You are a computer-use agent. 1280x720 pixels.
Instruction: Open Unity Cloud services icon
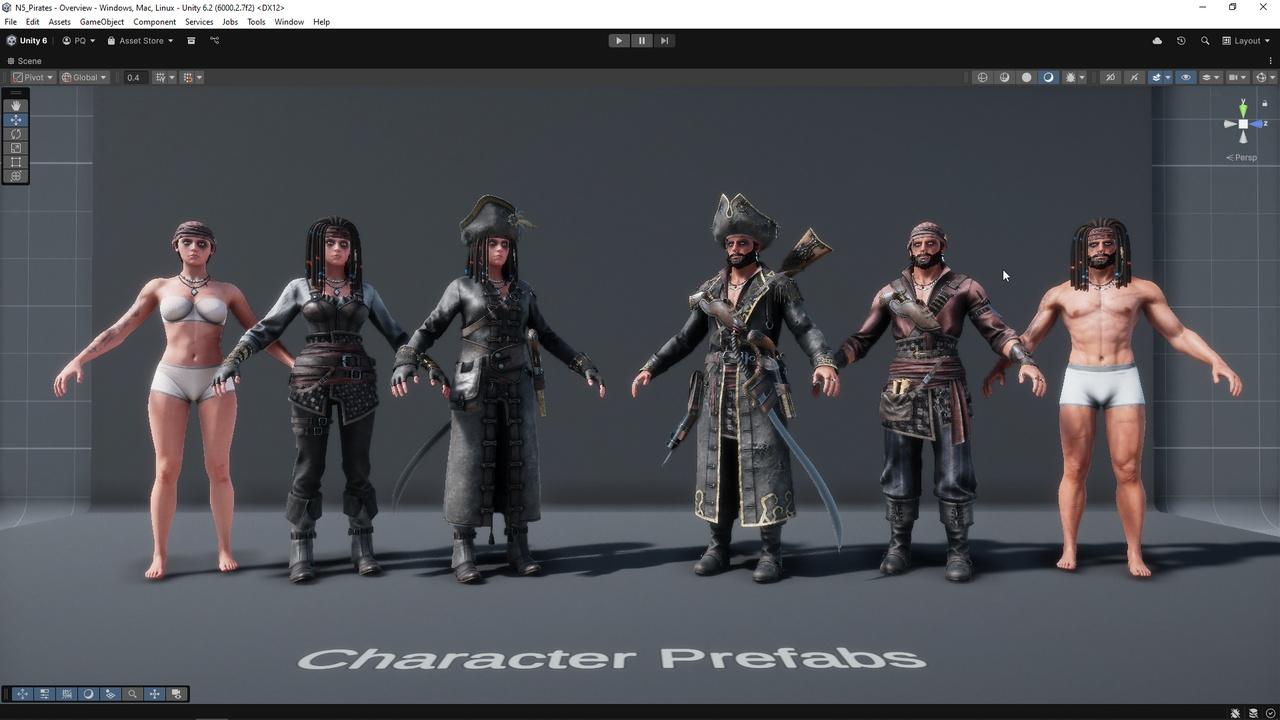tap(1157, 41)
